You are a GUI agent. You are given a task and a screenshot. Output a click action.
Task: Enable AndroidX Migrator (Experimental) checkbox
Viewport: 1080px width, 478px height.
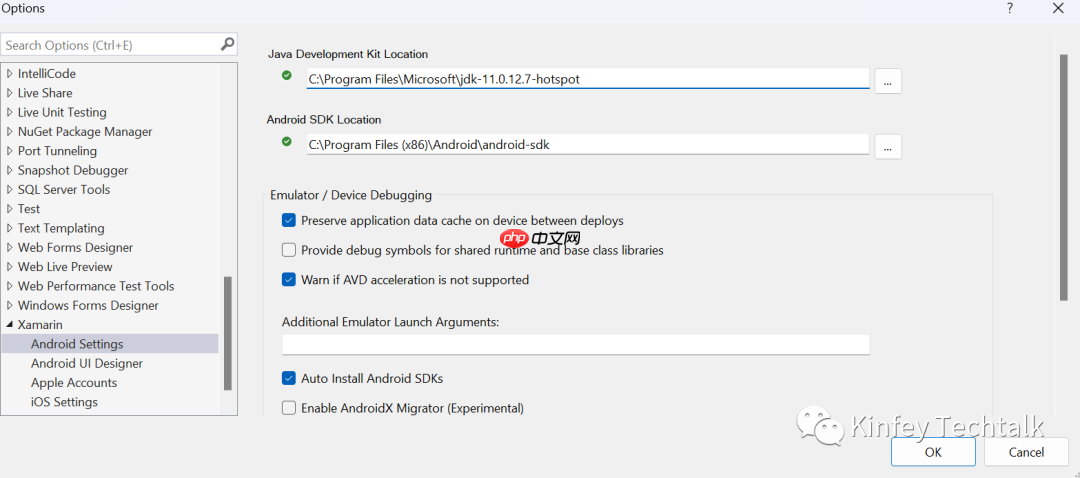click(289, 408)
